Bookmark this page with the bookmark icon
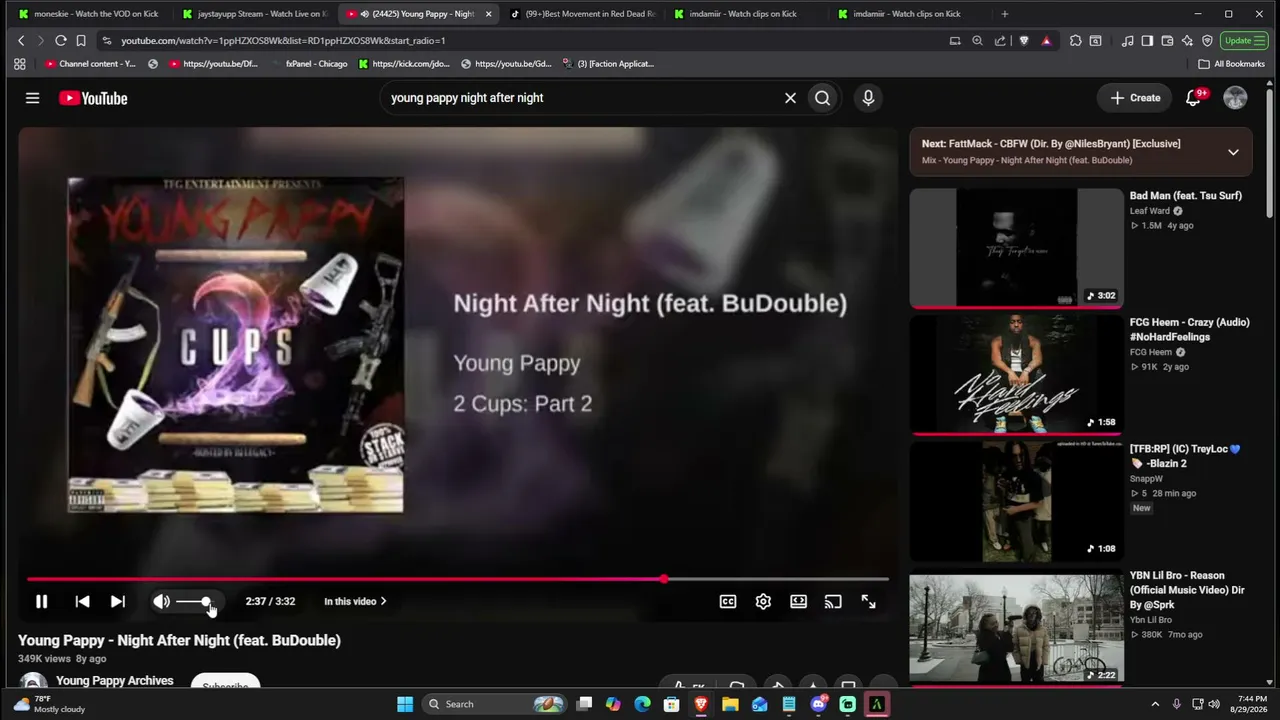Image resolution: width=1280 pixels, height=720 pixels. (x=81, y=40)
